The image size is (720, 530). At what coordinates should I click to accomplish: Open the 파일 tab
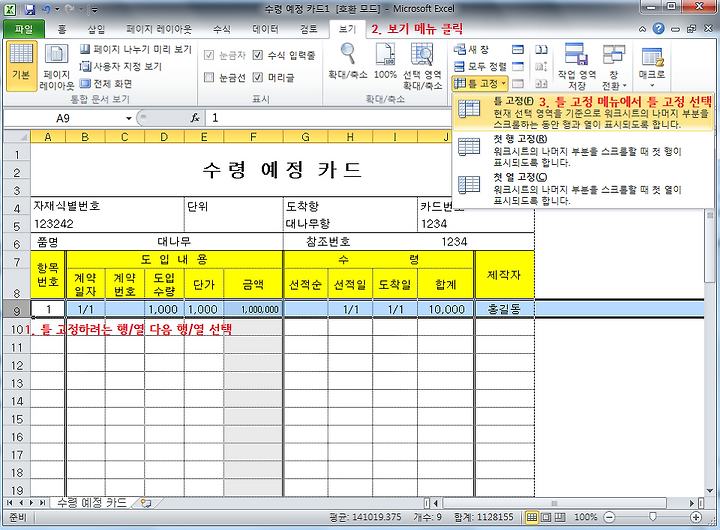pyautogui.click(x=24, y=29)
